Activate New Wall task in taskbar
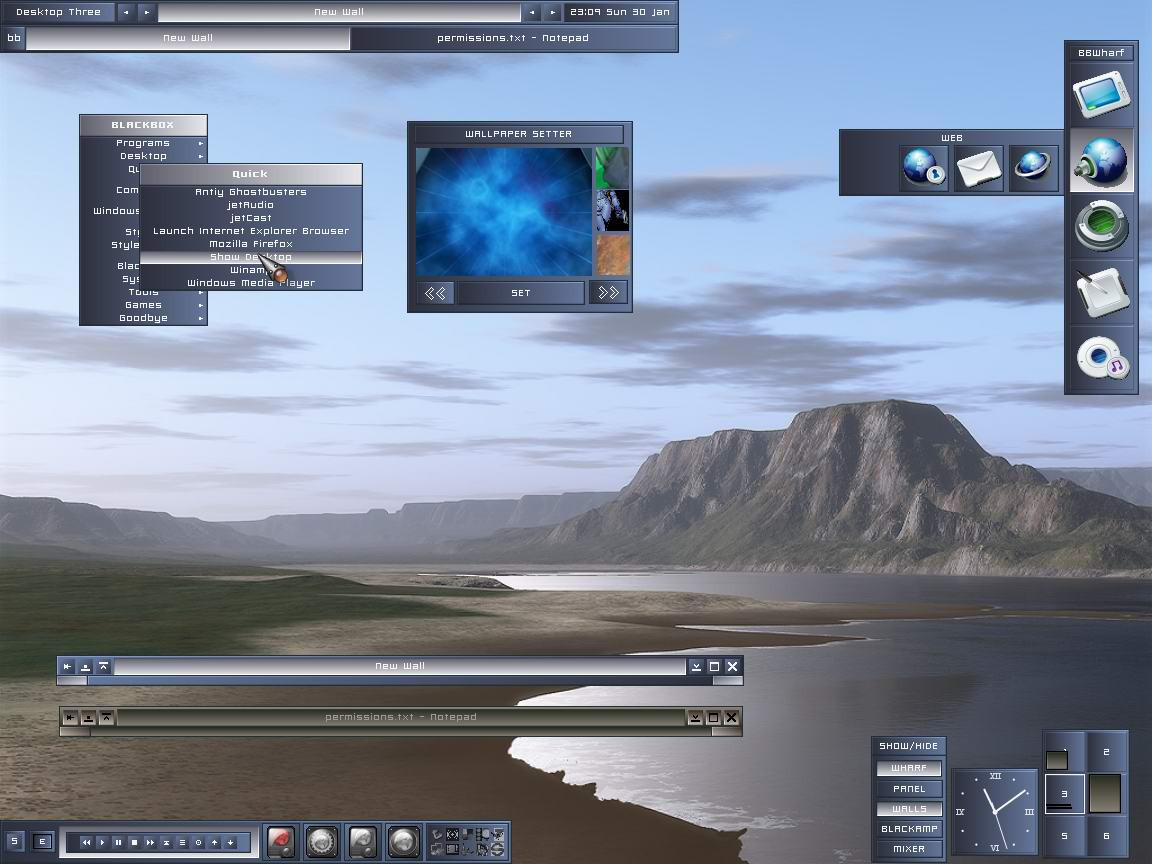 point(188,38)
